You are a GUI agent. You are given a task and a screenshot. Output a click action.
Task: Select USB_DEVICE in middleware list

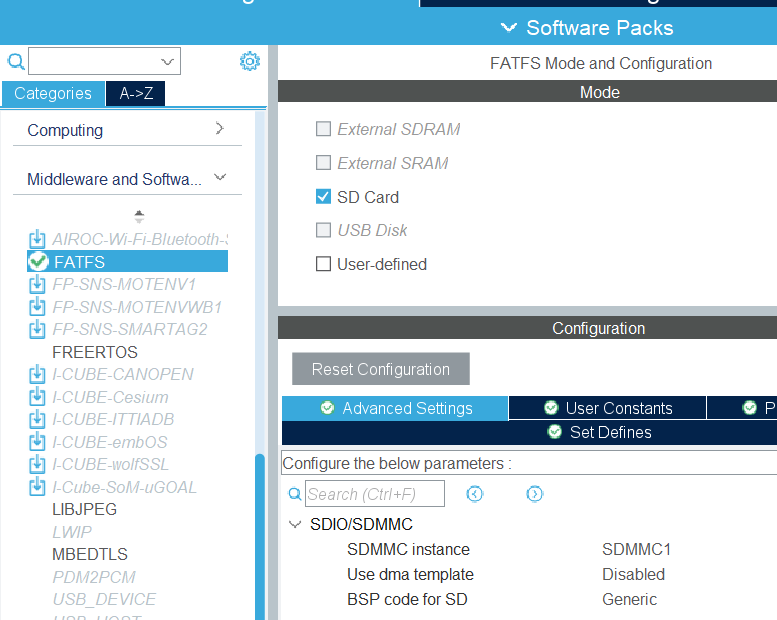[x=104, y=599]
